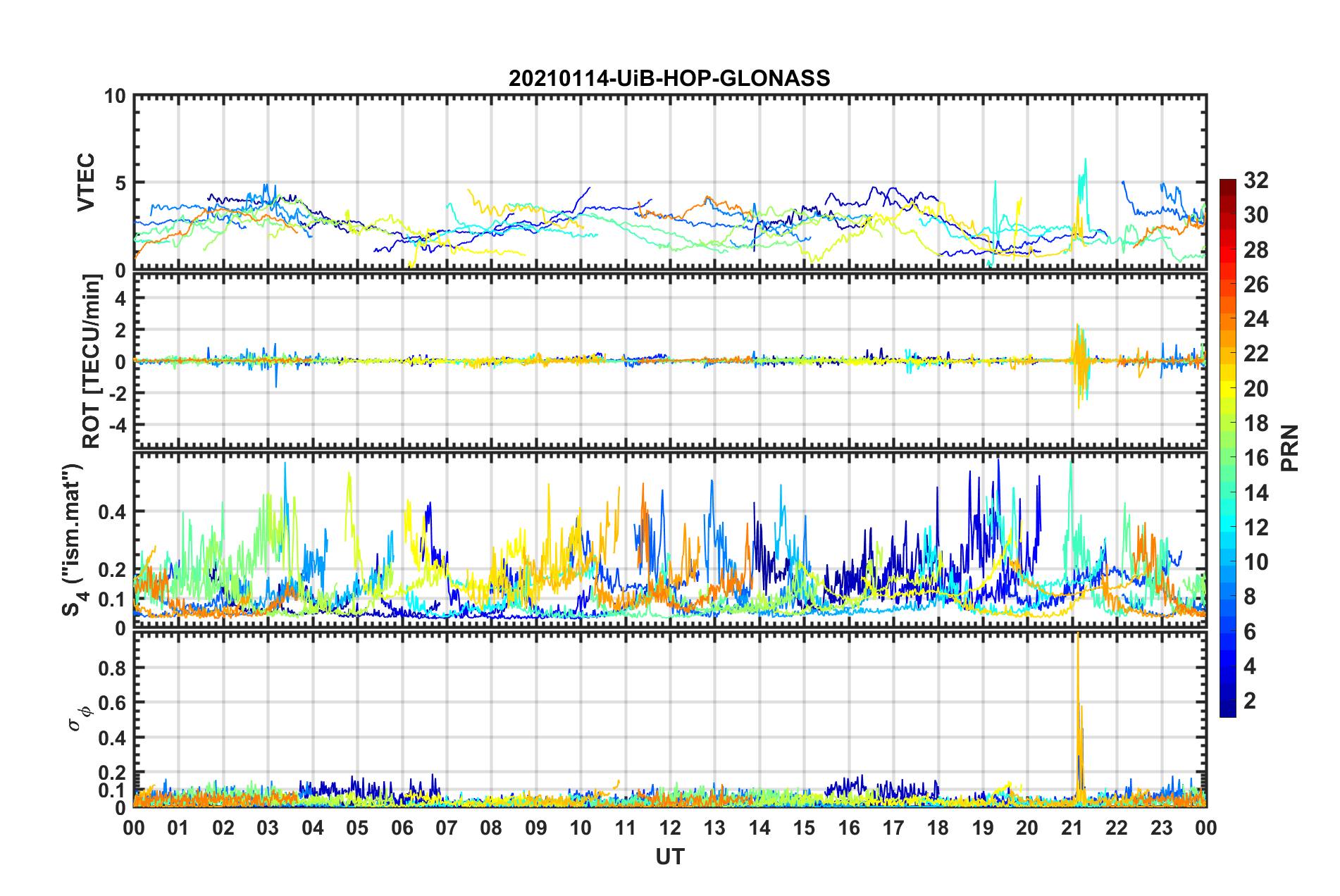The height and width of the screenshot is (896, 1340).
Task: Click the x-axis tick label 03
Action: coord(268,828)
